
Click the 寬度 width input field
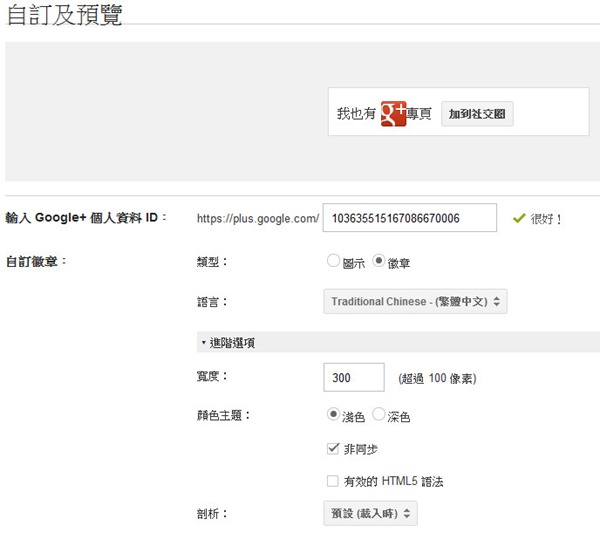pyautogui.click(x=354, y=377)
